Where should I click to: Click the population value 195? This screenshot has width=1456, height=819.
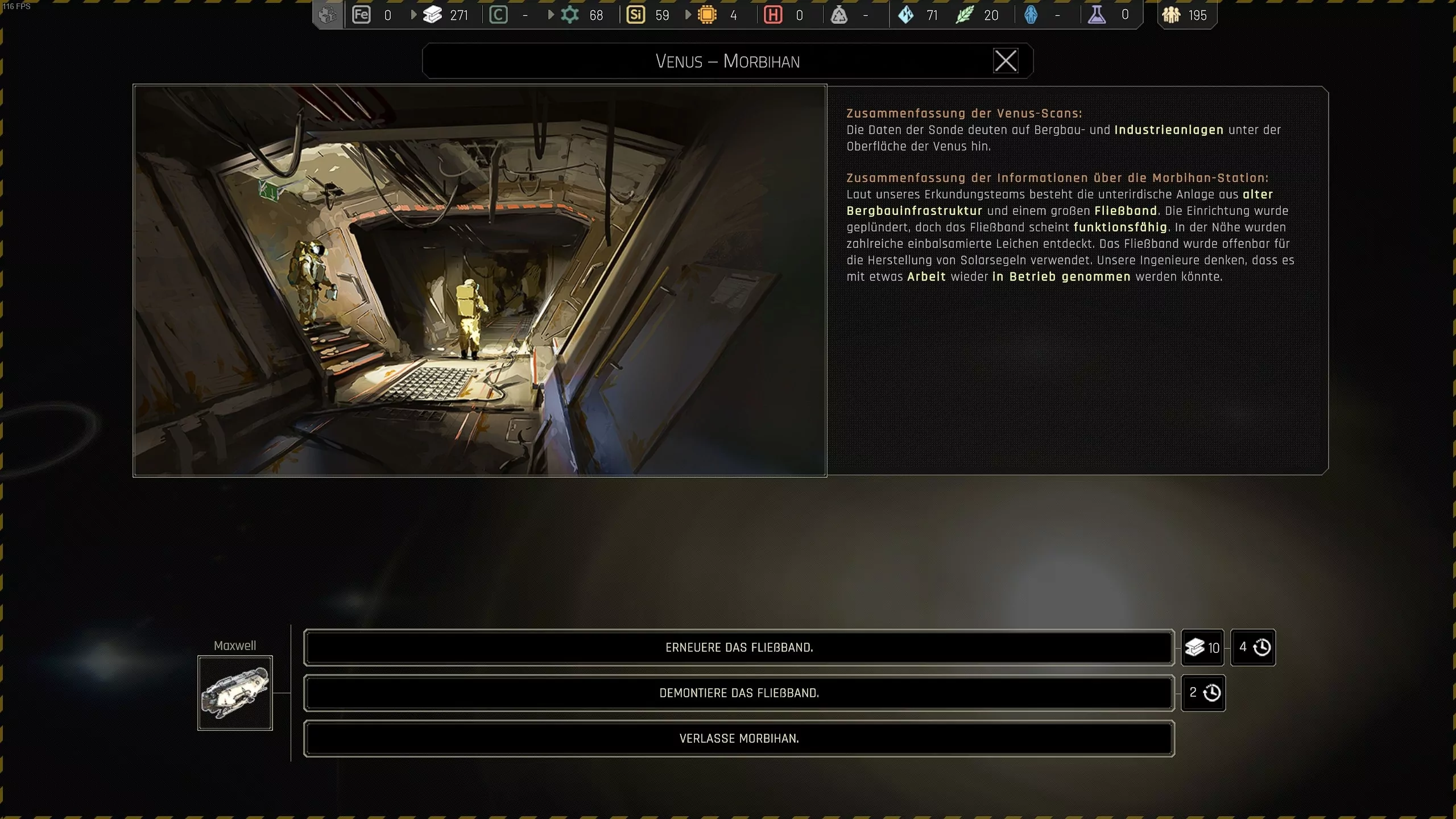[x=1197, y=15]
